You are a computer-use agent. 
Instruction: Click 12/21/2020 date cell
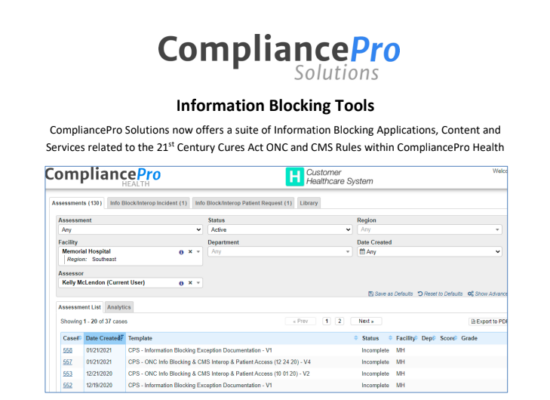pyautogui.click(x=99, y=374)
